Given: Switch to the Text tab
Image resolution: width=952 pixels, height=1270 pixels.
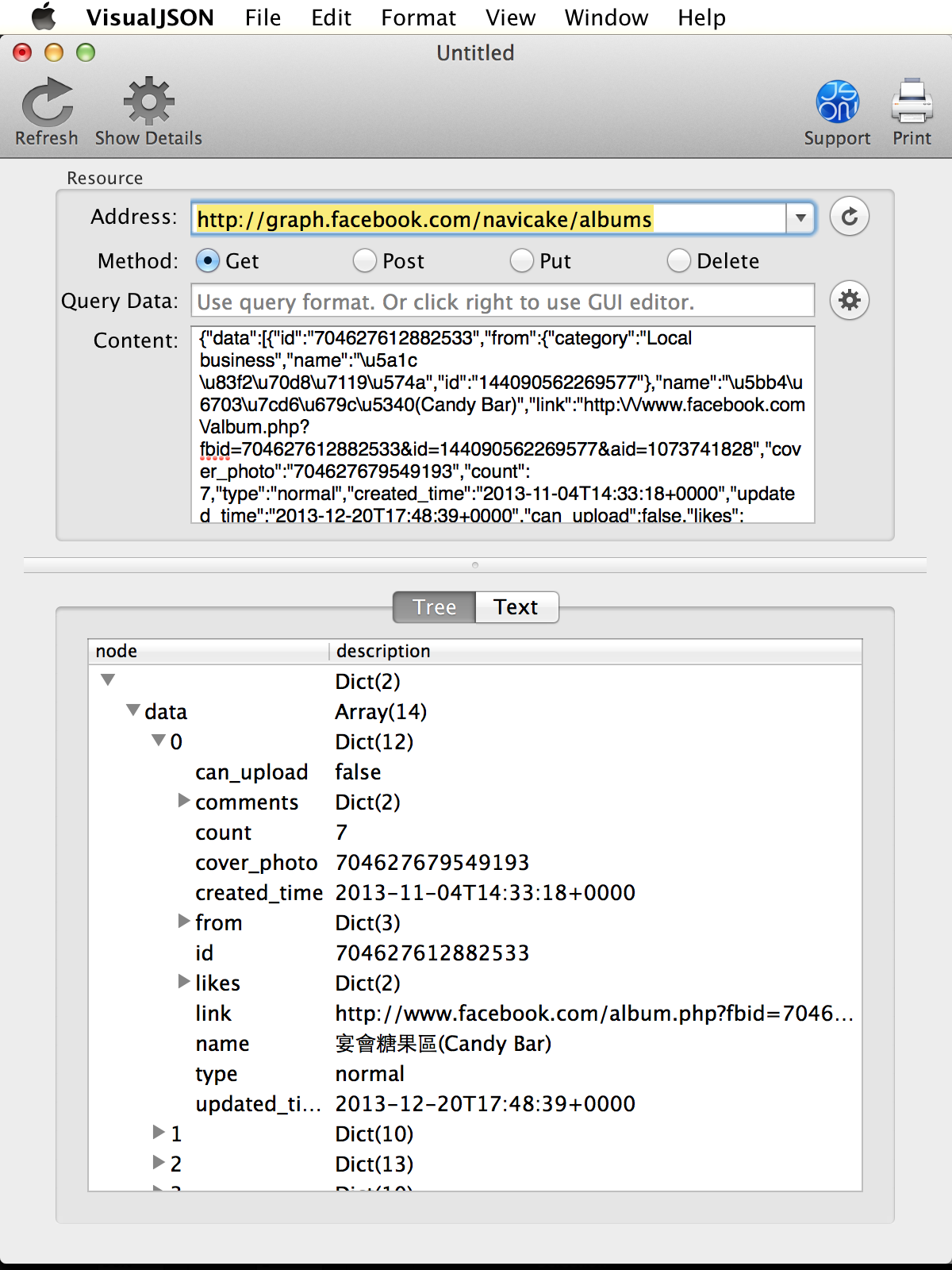Looking at the screenshot, I should click(x=516, y=607).
